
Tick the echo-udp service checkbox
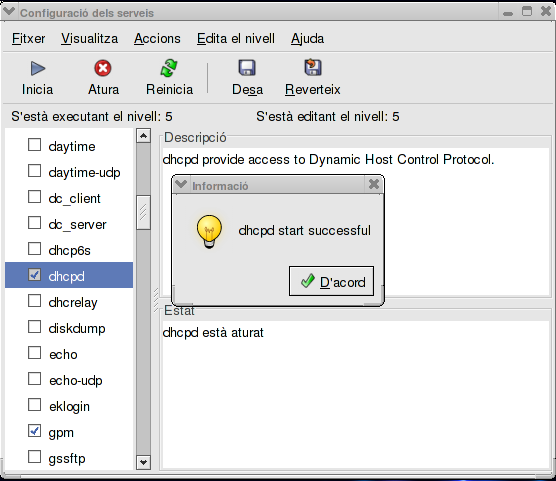tap(34, 378)
